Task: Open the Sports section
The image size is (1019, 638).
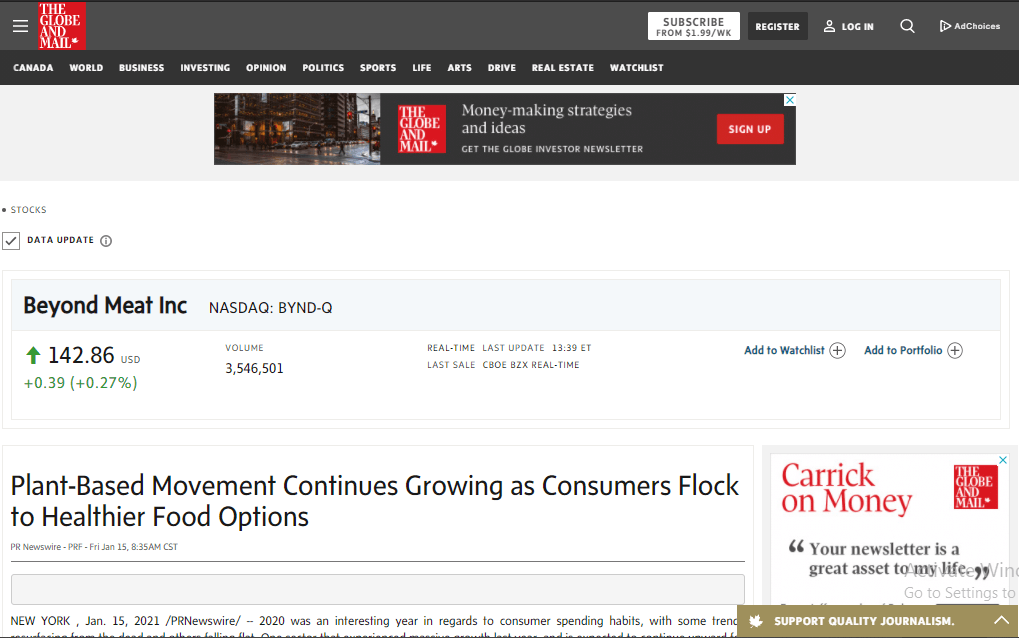Action: [x=378, y=68]
